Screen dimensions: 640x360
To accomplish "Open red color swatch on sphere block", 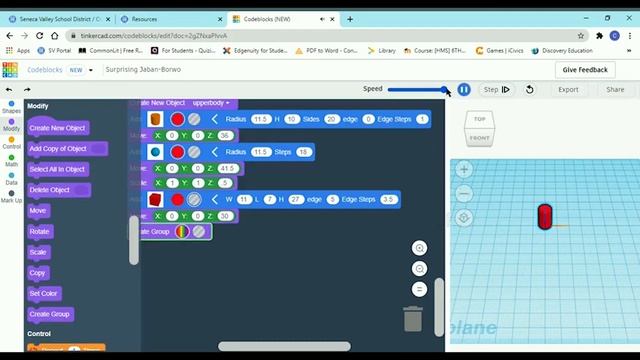I will point(177,152).
